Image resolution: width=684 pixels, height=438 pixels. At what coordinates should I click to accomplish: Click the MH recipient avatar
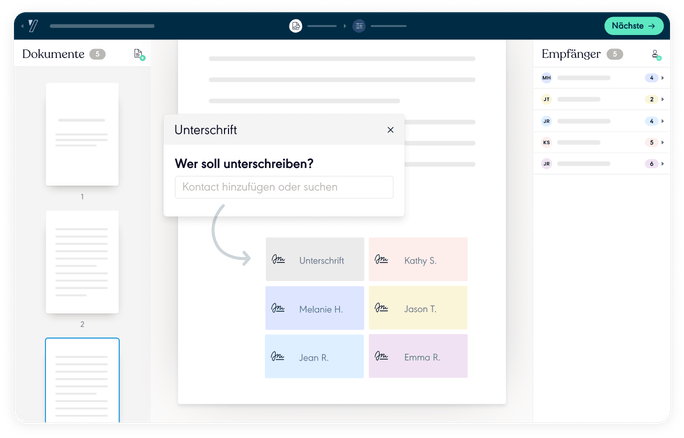click(x=546, y=77)
